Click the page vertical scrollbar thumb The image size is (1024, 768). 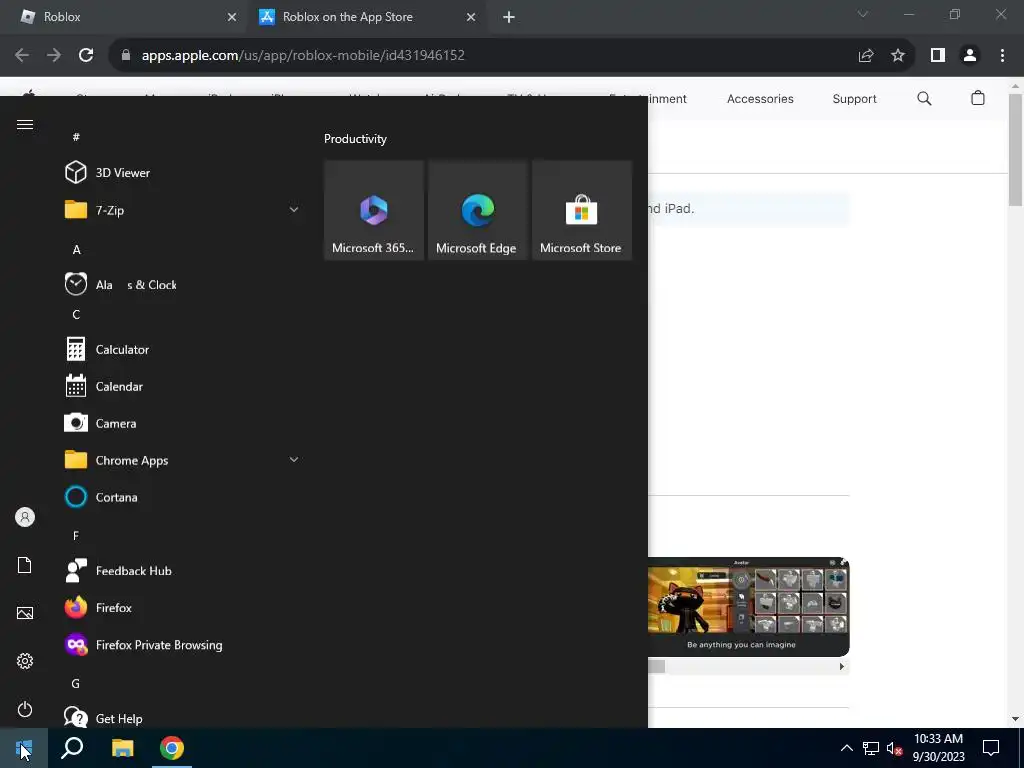tap(1015, 150)
